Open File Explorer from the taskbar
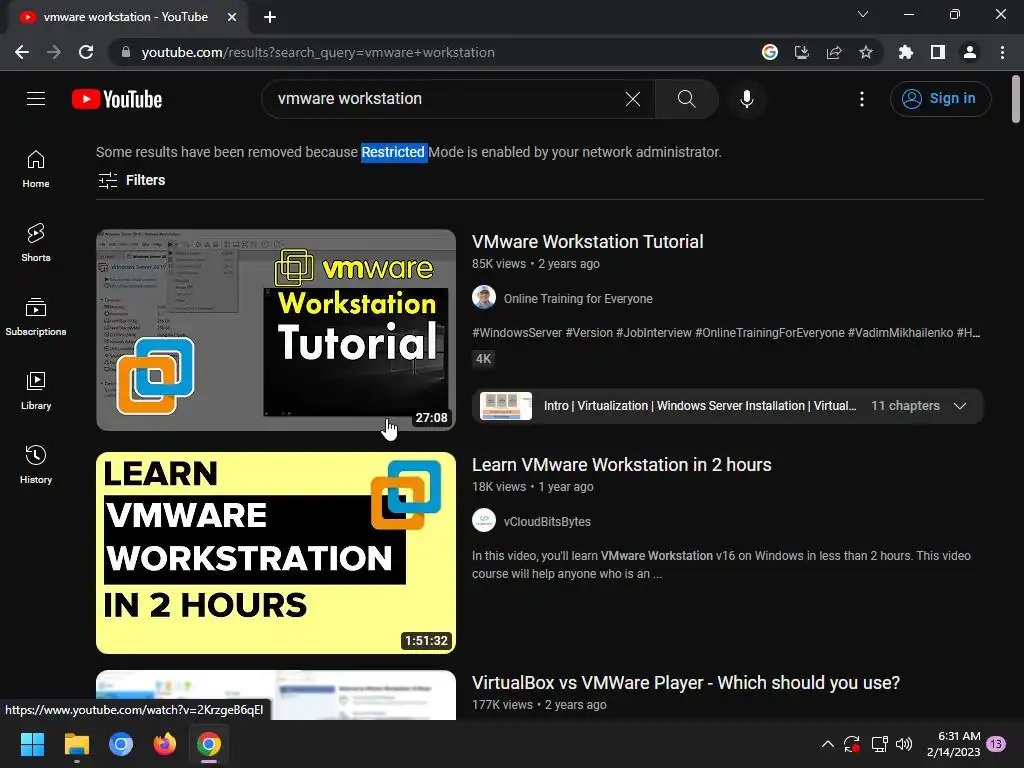Screen dimensions: 1024x768 pos(76,744)
